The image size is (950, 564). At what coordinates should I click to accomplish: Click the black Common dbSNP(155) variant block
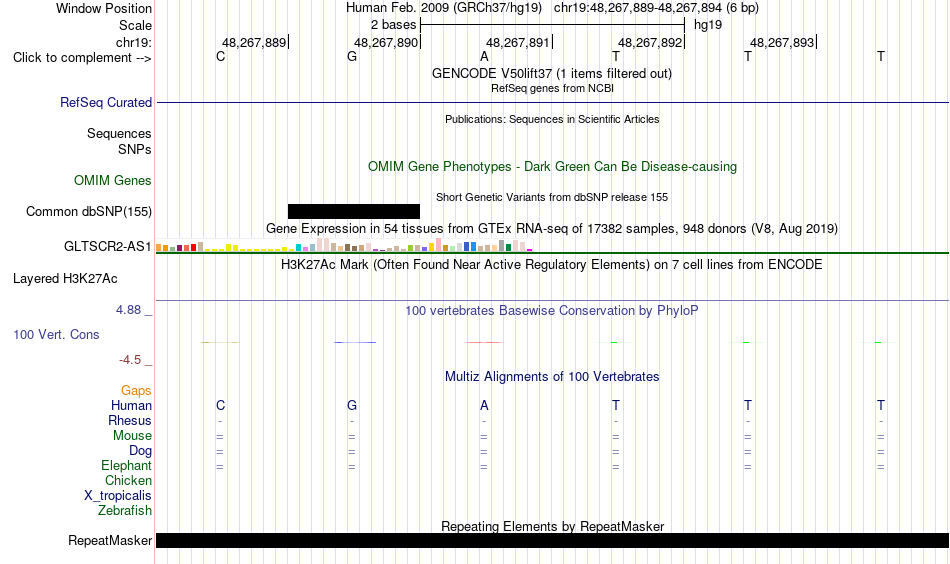(354, 211)
